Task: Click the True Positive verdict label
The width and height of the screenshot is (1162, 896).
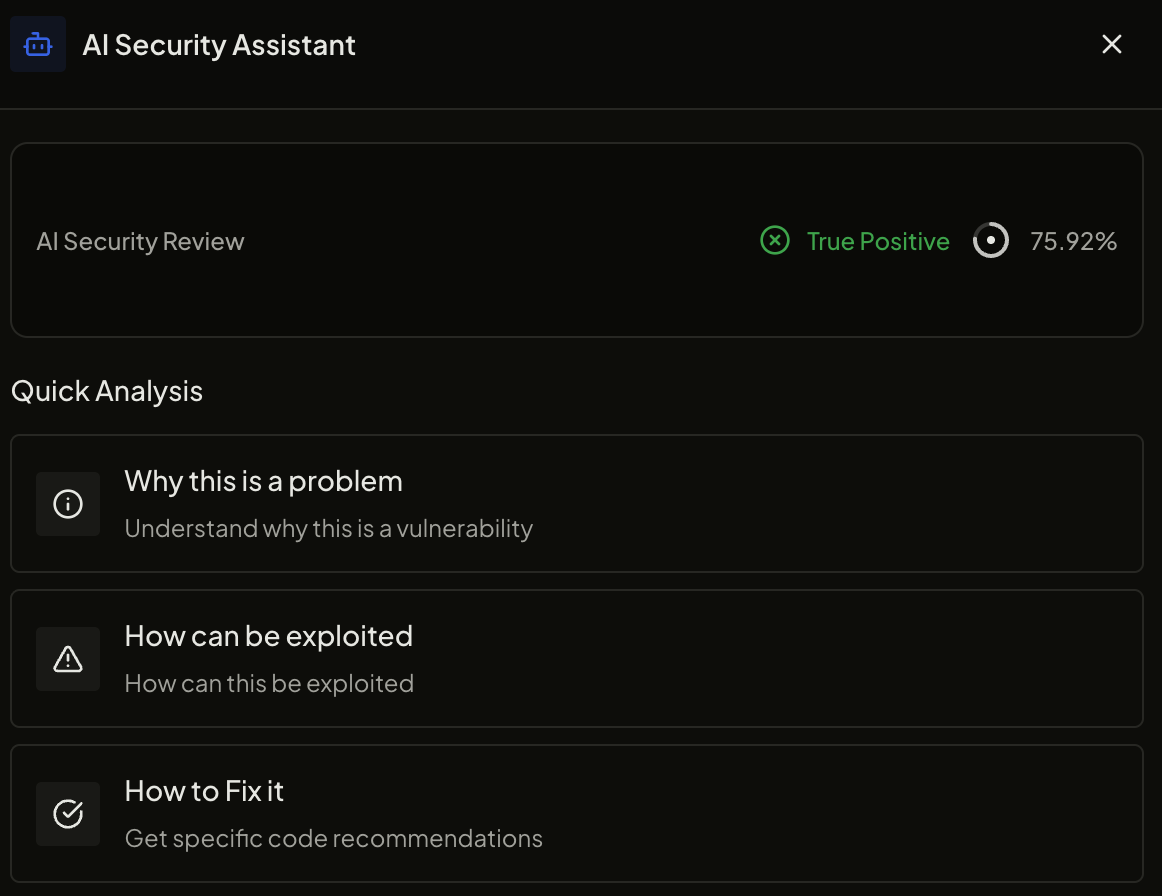Action: tap(878, 240)
